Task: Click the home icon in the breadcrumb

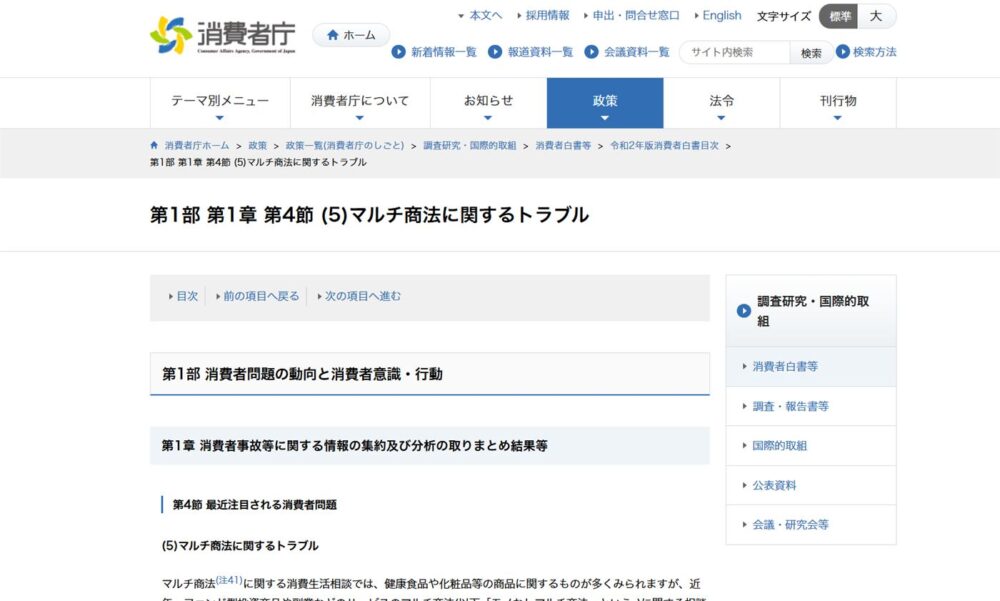Action: point(154,145)
